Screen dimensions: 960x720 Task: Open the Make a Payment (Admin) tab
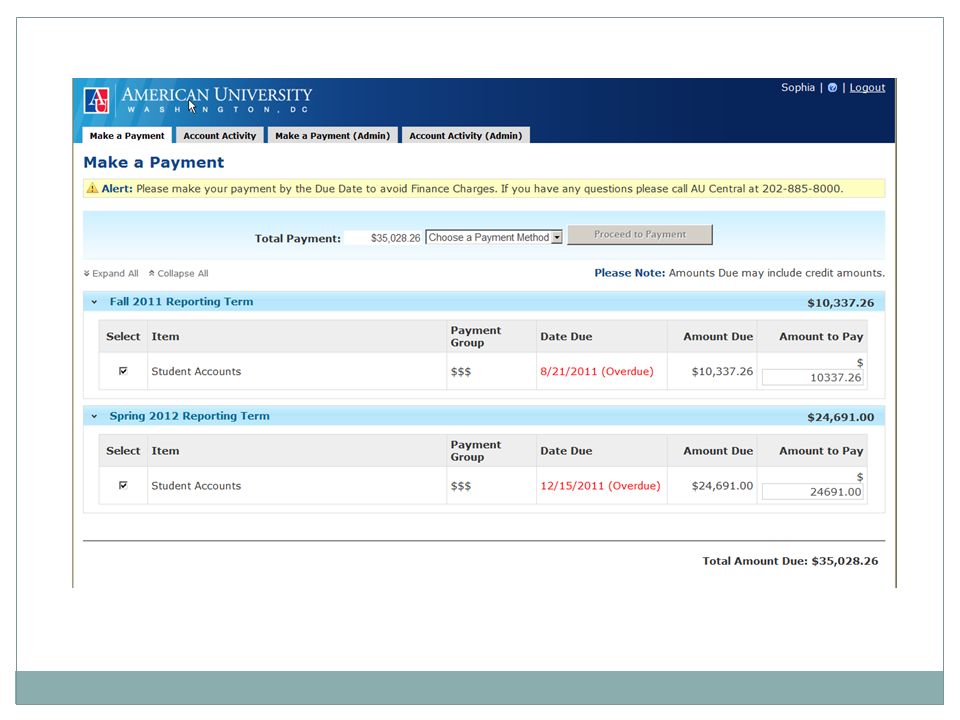pyautogui.click(x=332, y=135)
